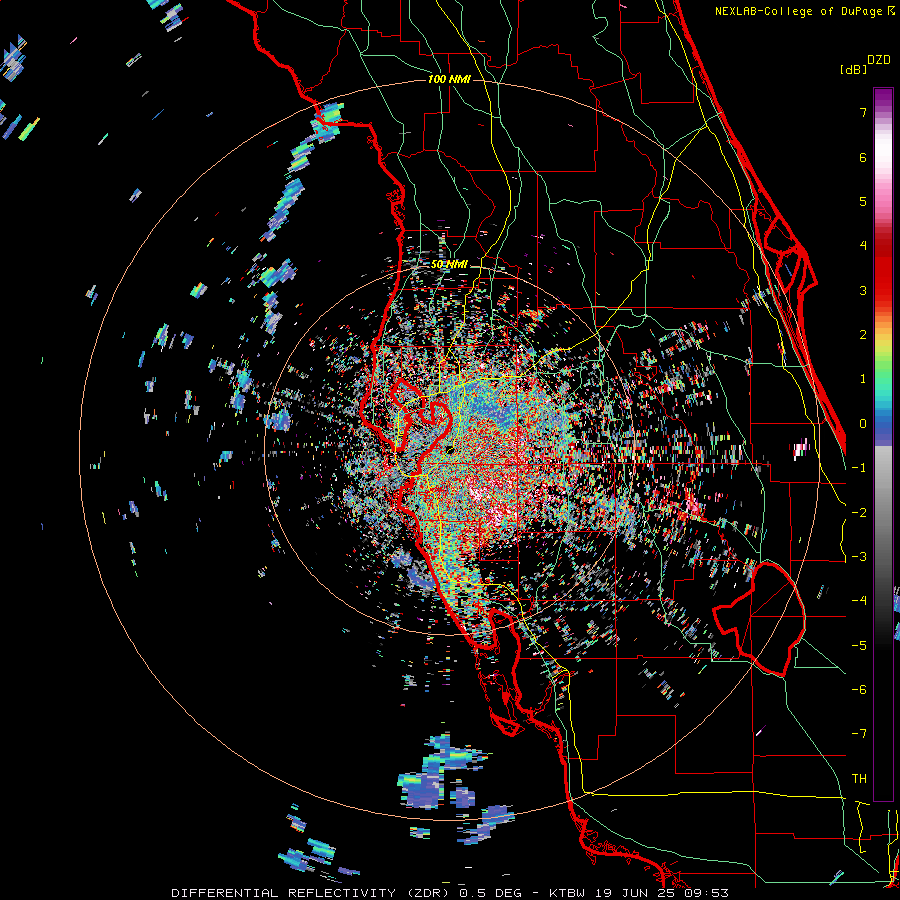Click the "NEXLAB-College of DuPage" credit text
This screenshot has width=900, height=900.
pyautogui.click(x=801, y=11)
